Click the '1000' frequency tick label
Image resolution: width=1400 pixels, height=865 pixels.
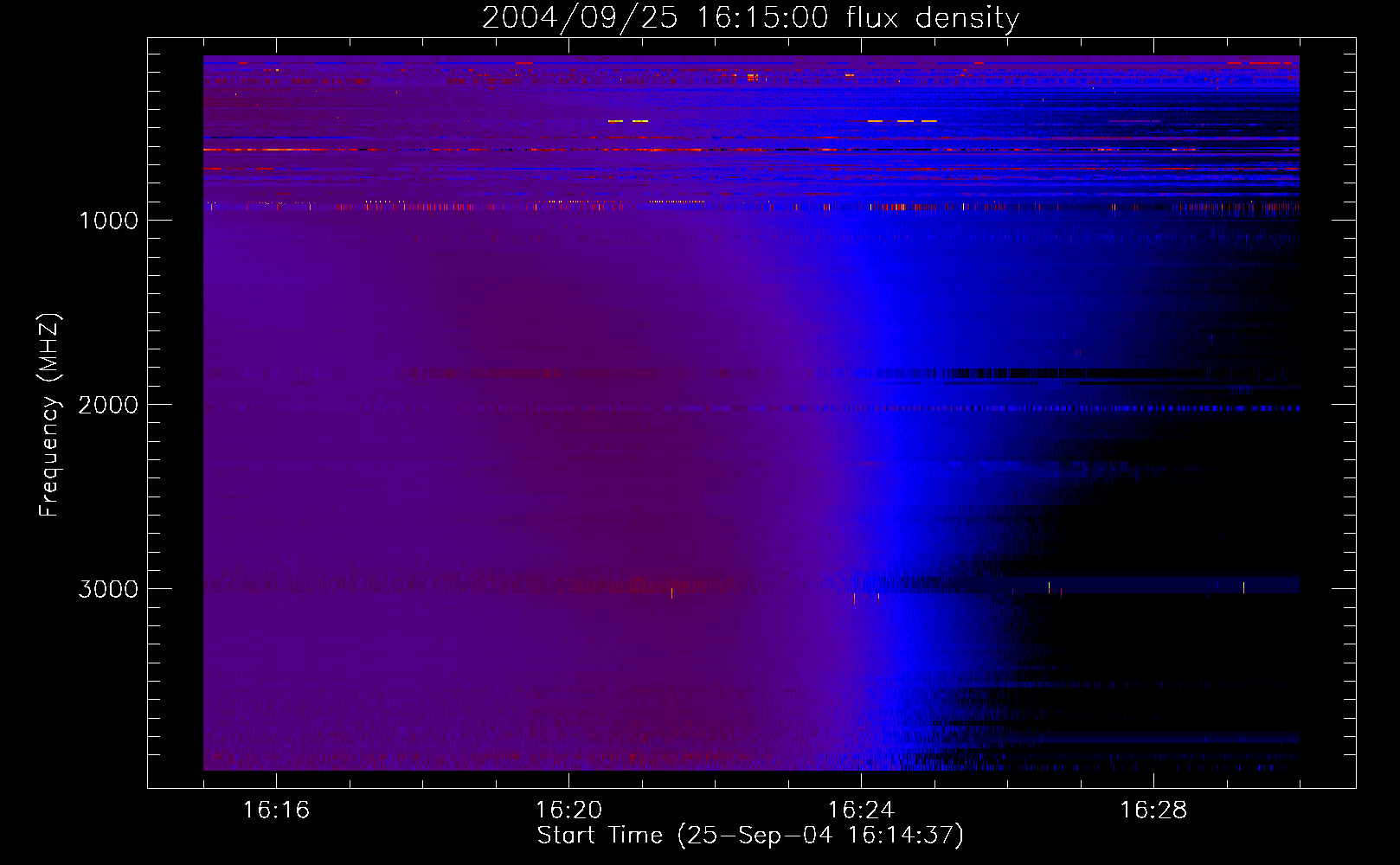(x=108, y=221)
